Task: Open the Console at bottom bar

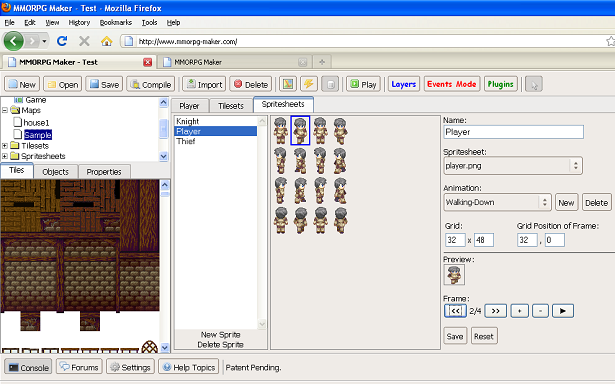Action: (x=28, y=367)
